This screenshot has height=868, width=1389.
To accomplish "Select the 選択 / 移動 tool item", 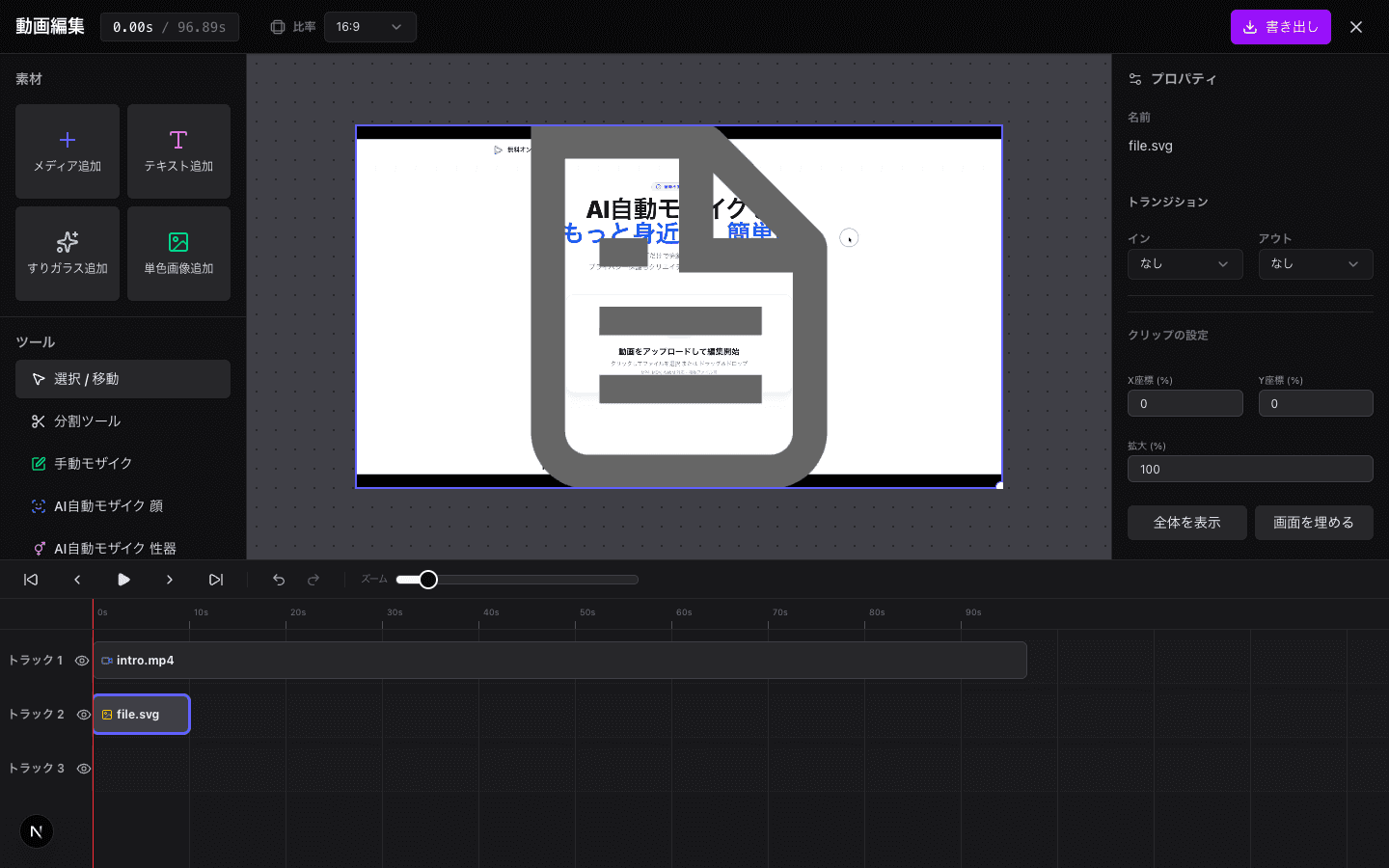I will pos(123,379).
